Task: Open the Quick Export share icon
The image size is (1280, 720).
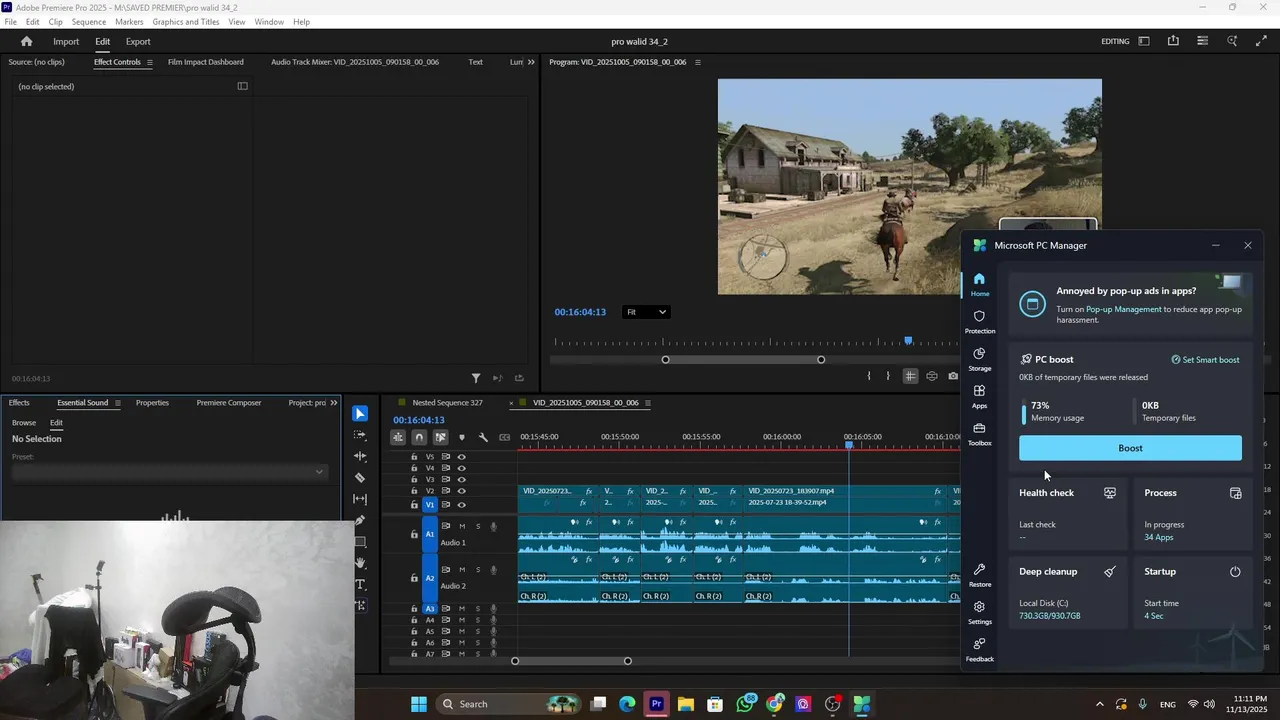Action: coord(1173,41)
